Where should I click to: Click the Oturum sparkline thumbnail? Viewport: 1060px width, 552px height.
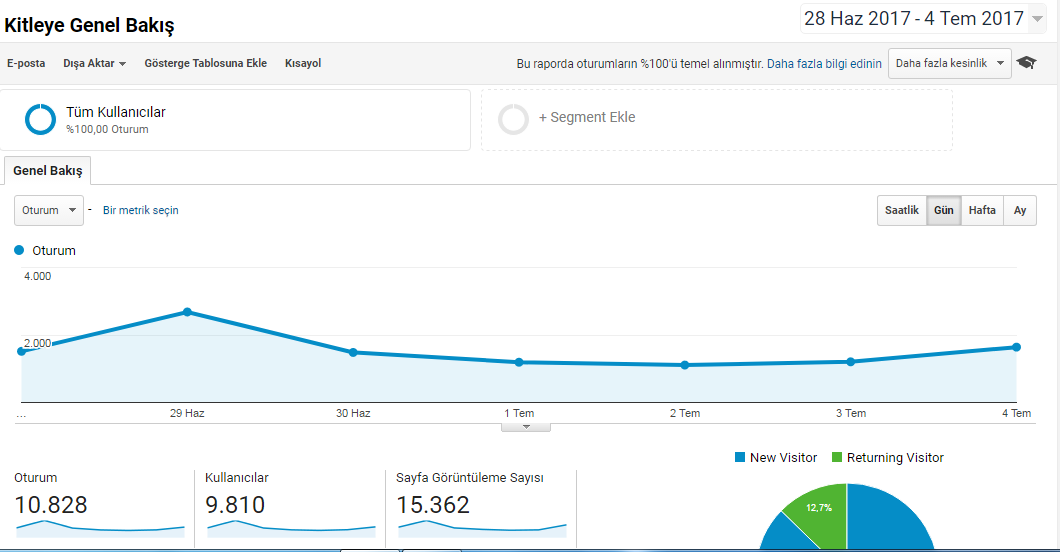pos(100,529)
